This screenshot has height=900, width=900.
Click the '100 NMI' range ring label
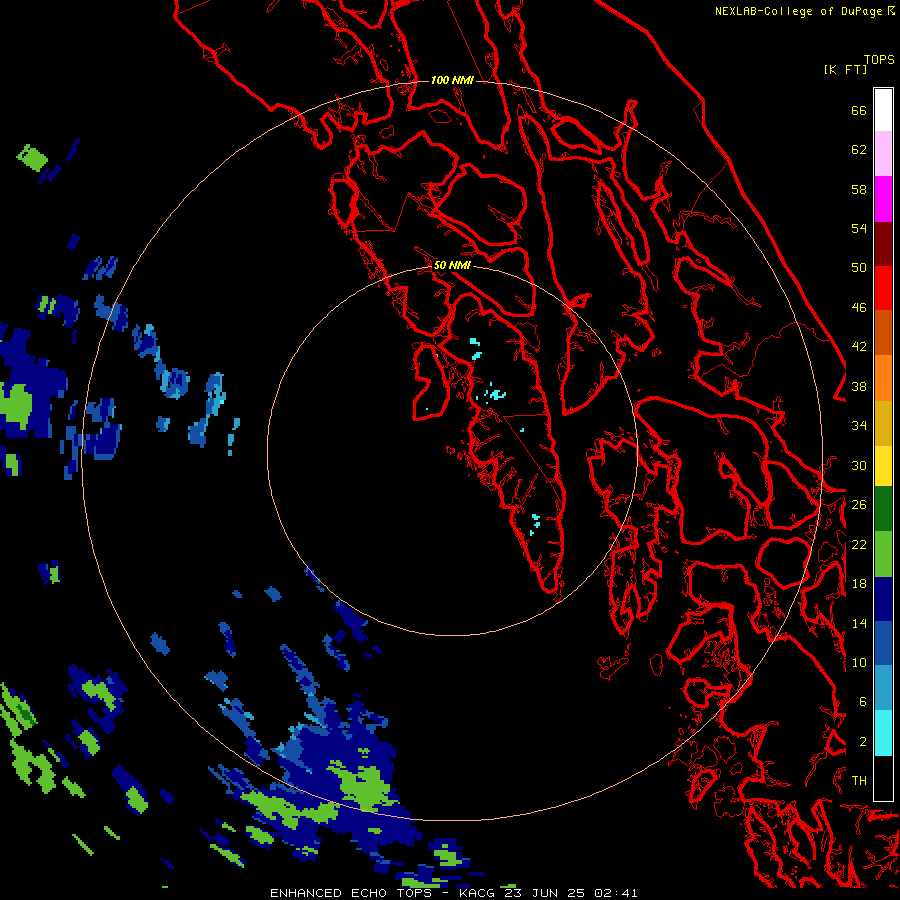pos(452,80)
